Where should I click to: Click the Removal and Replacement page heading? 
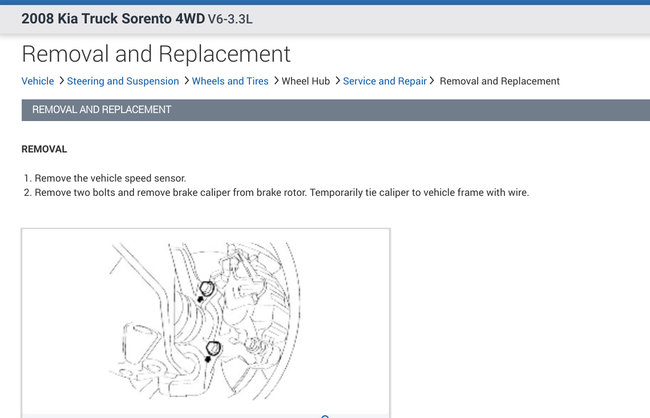156,54
